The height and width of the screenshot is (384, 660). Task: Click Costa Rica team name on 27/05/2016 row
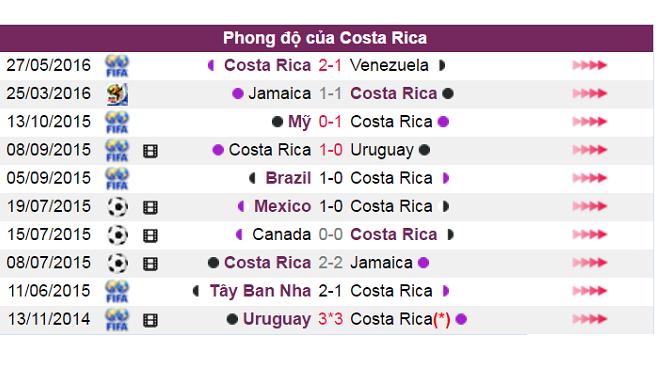[267, 65]
